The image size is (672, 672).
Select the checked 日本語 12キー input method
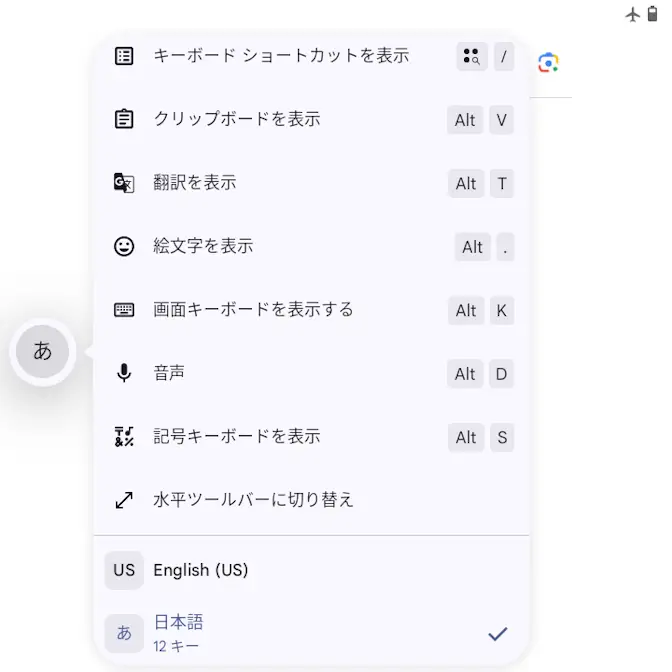pos(310,633)
